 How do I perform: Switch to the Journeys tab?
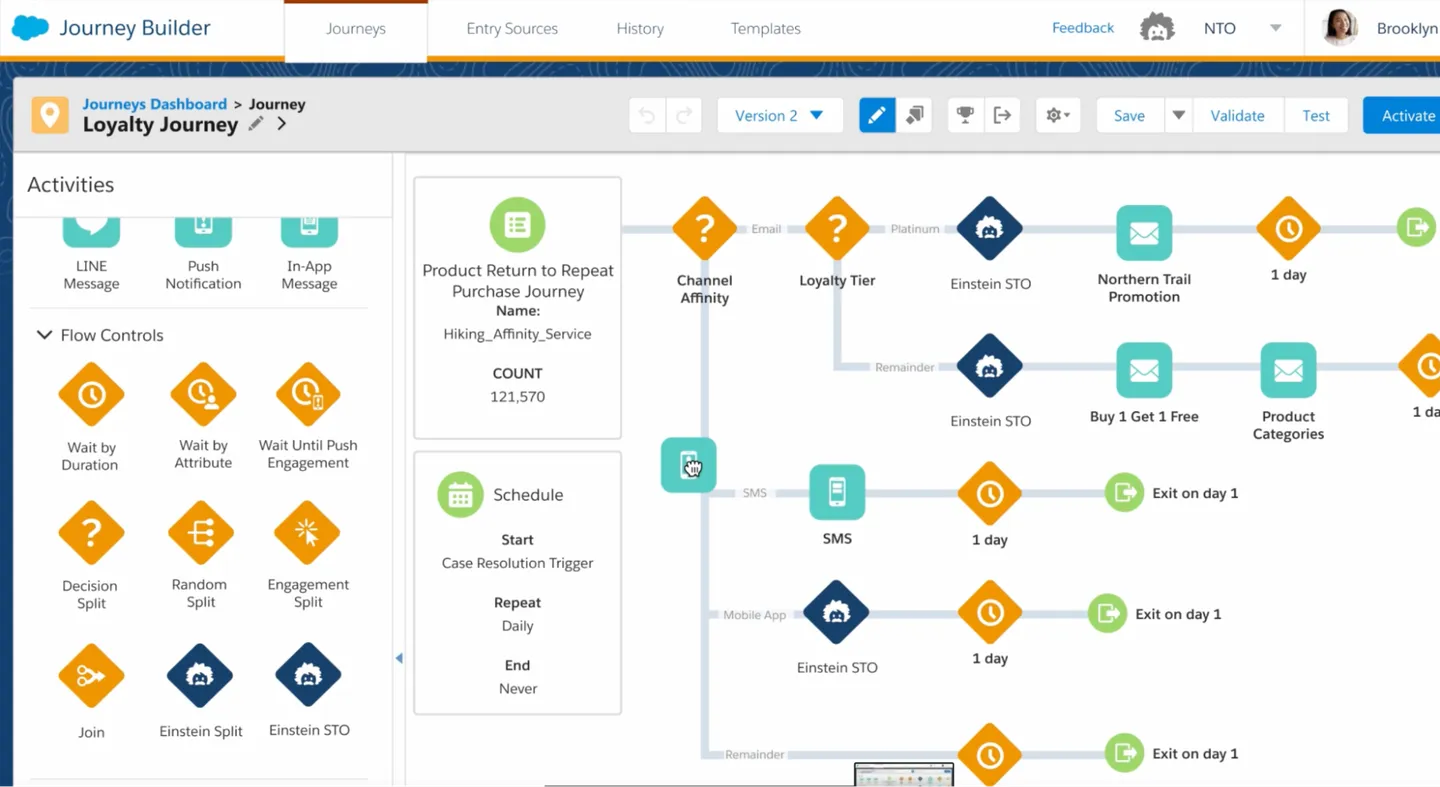(x=356, y=29)
